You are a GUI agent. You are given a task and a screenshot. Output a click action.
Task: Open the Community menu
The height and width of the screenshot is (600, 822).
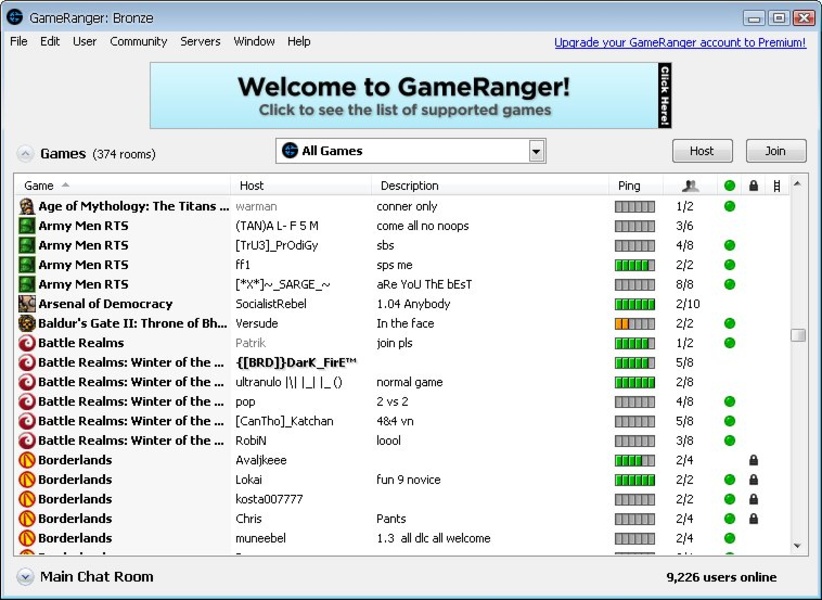point(138,42)
